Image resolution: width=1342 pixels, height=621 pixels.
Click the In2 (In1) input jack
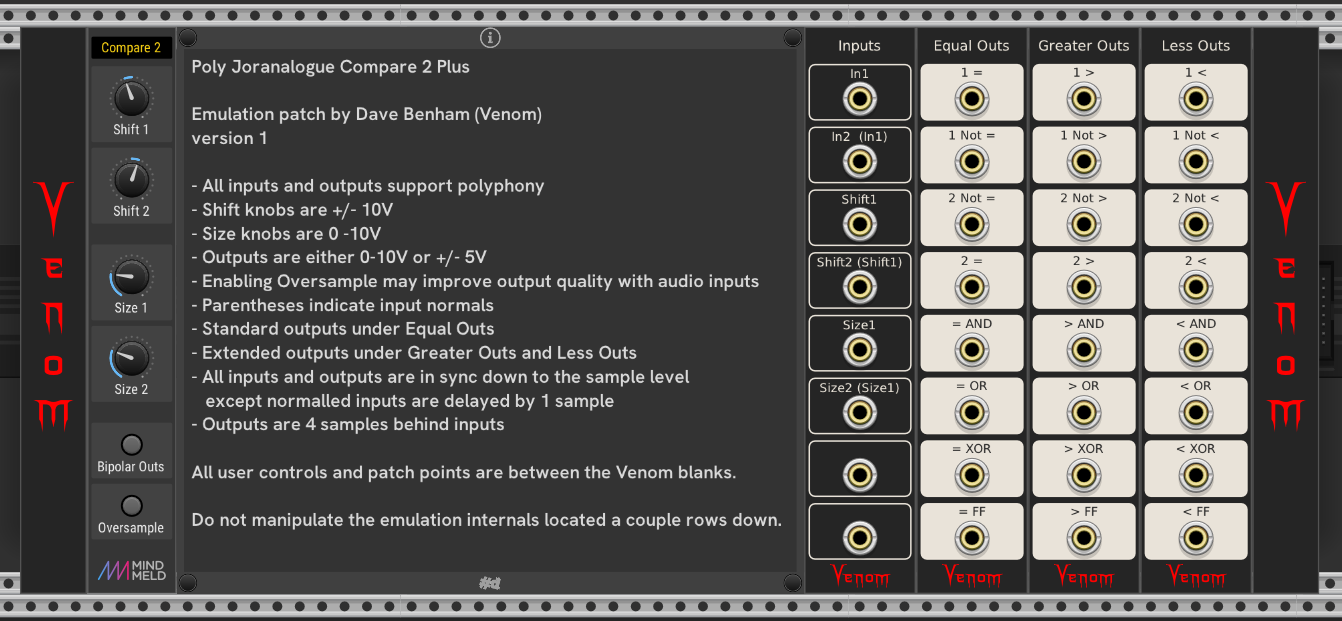pyautogui.click(x=859, y=162)
